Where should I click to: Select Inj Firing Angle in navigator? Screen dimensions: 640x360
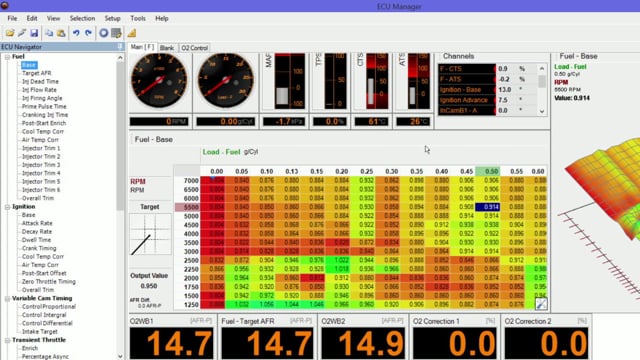[42, 98]
